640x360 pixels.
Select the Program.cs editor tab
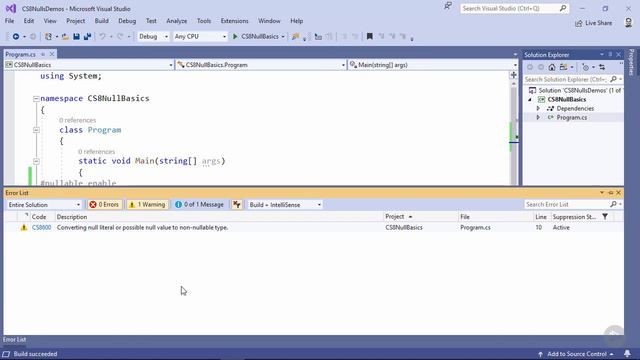tap(20, 54)
